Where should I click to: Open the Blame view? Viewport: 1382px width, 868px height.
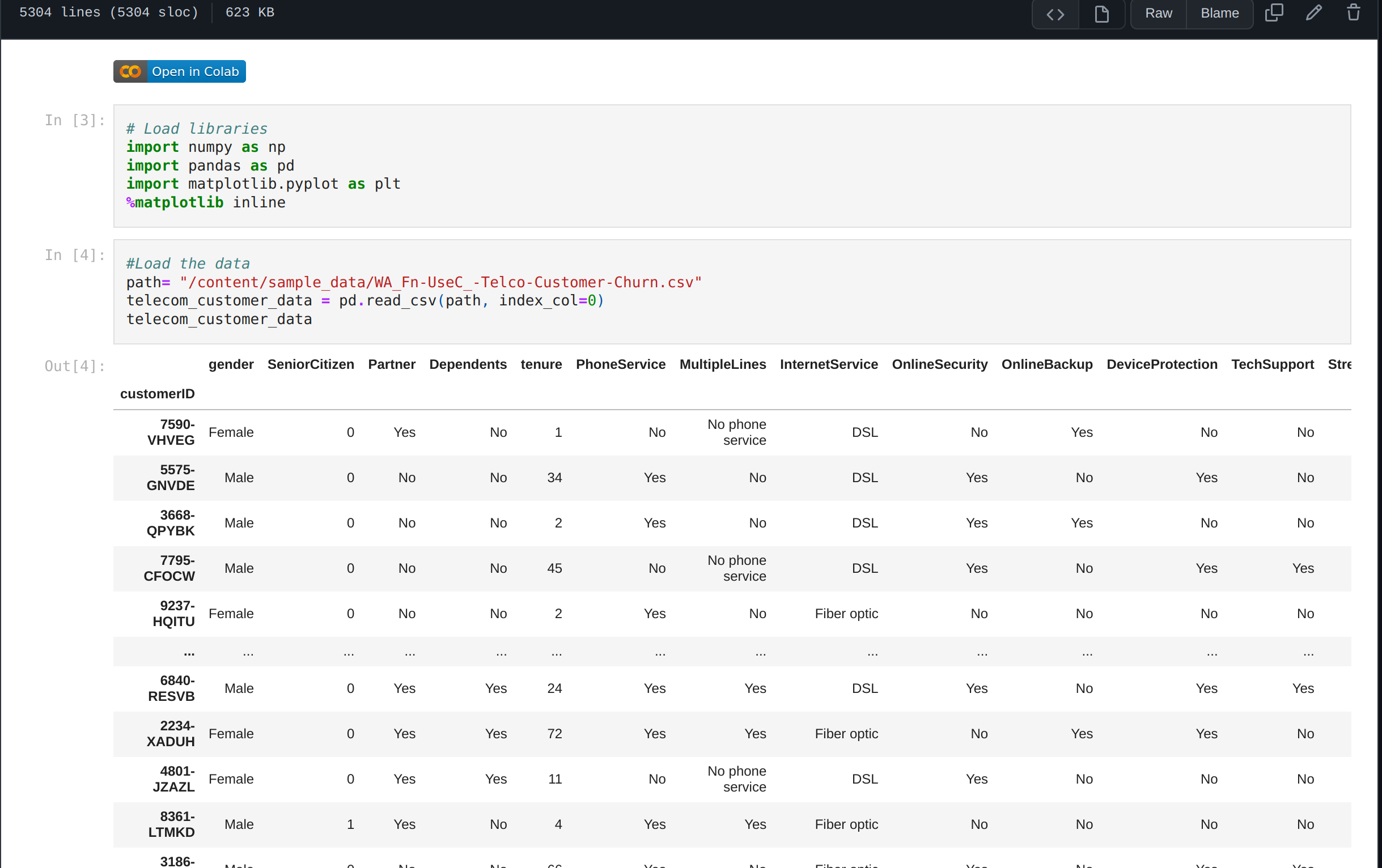click(x=1219, y=13)
